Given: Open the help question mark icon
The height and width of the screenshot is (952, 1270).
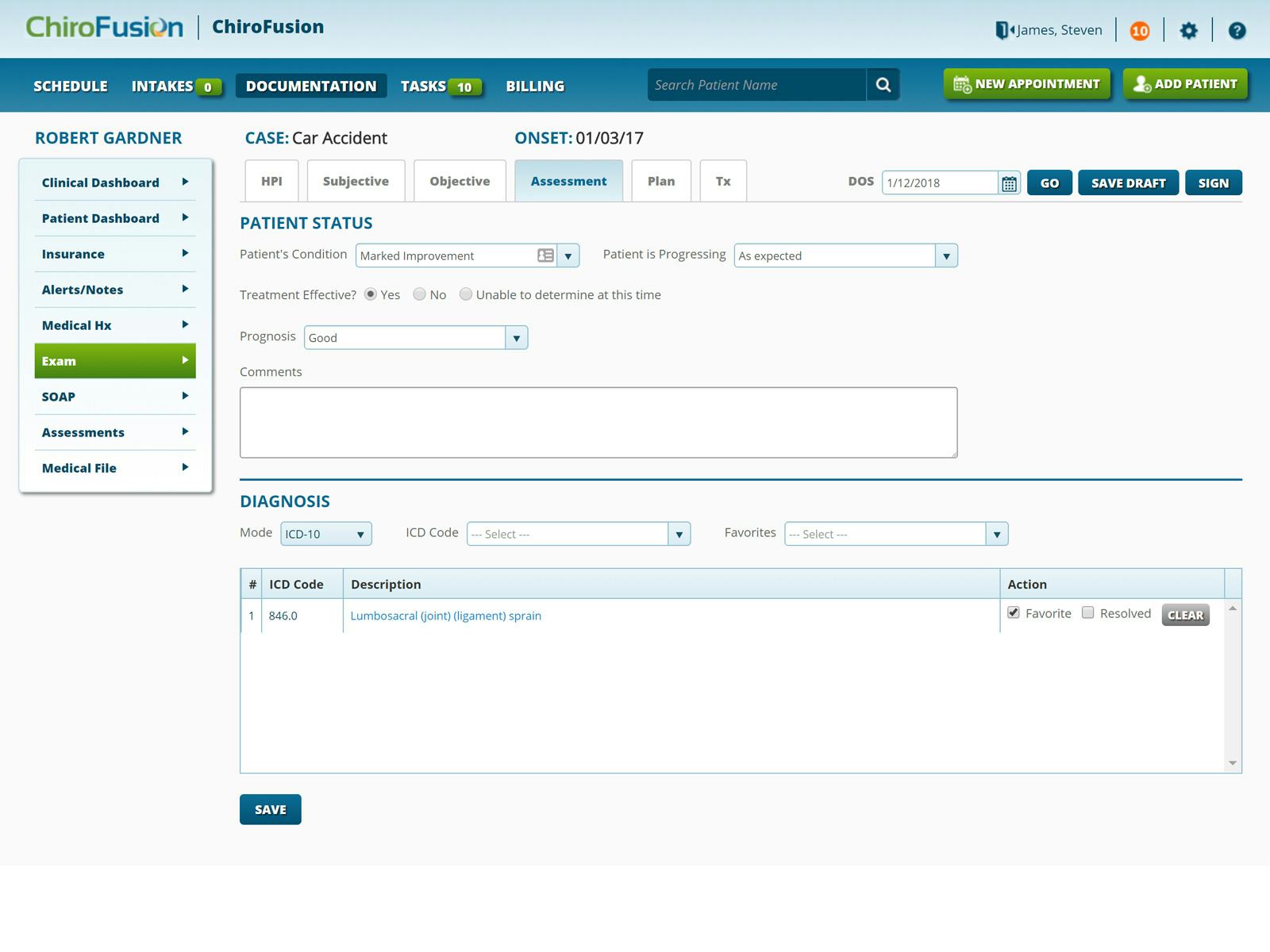Looking at the screenshot, I should point(1236,30).
